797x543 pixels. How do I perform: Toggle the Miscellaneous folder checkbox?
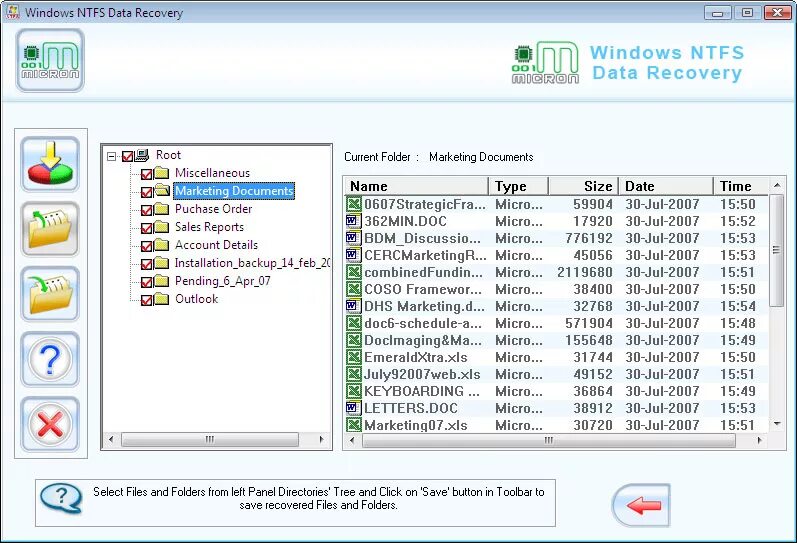click(146, 174)
